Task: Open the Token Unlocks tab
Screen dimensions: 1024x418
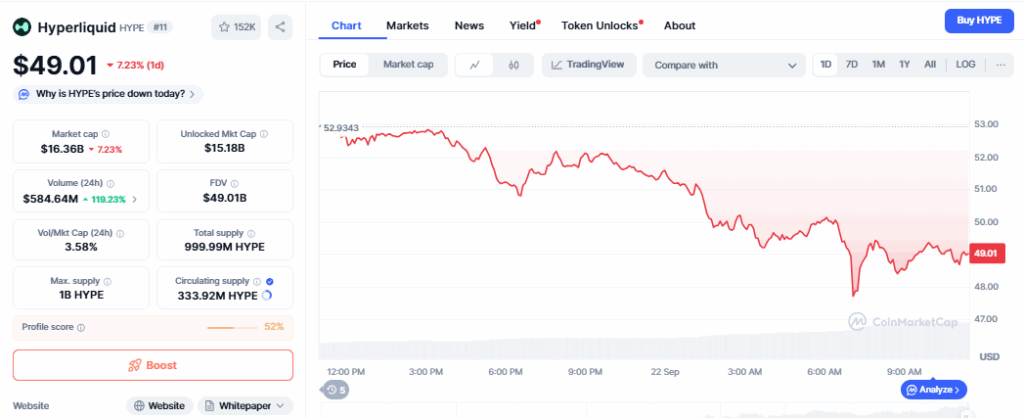Action: [x=600, y=25]
